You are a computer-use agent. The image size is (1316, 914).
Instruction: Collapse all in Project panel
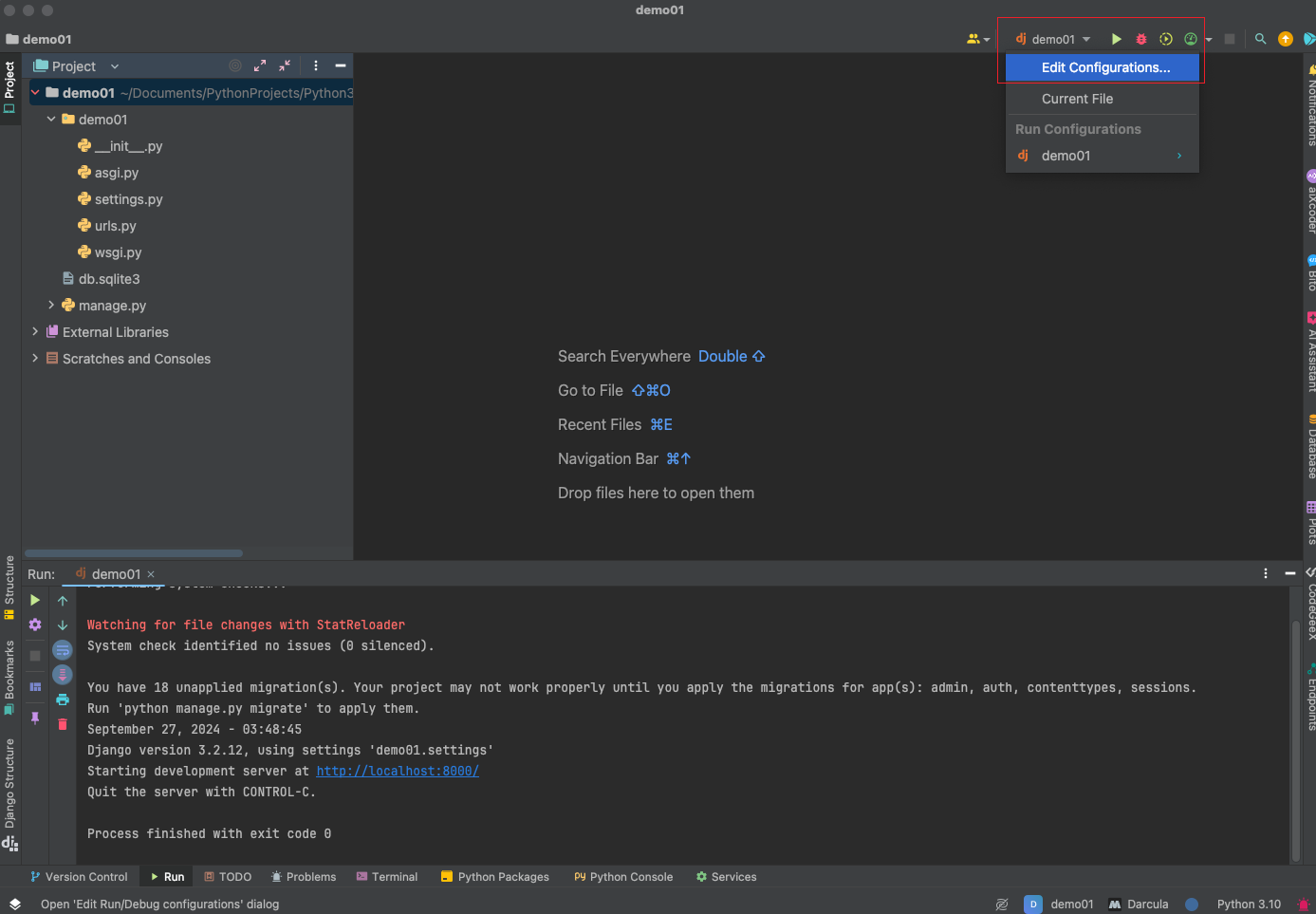(x=285, y=65)
